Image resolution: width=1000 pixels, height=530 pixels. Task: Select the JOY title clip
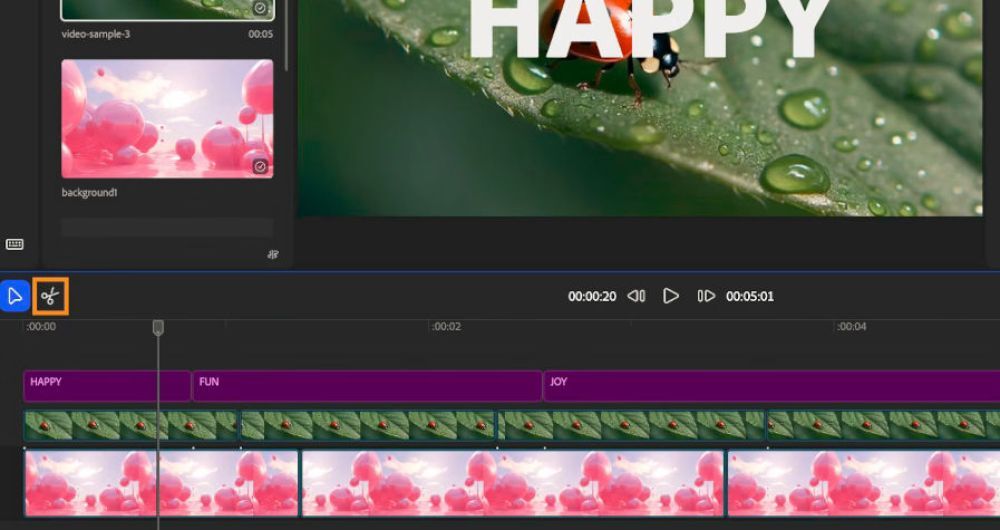click(x=770, y=386)
